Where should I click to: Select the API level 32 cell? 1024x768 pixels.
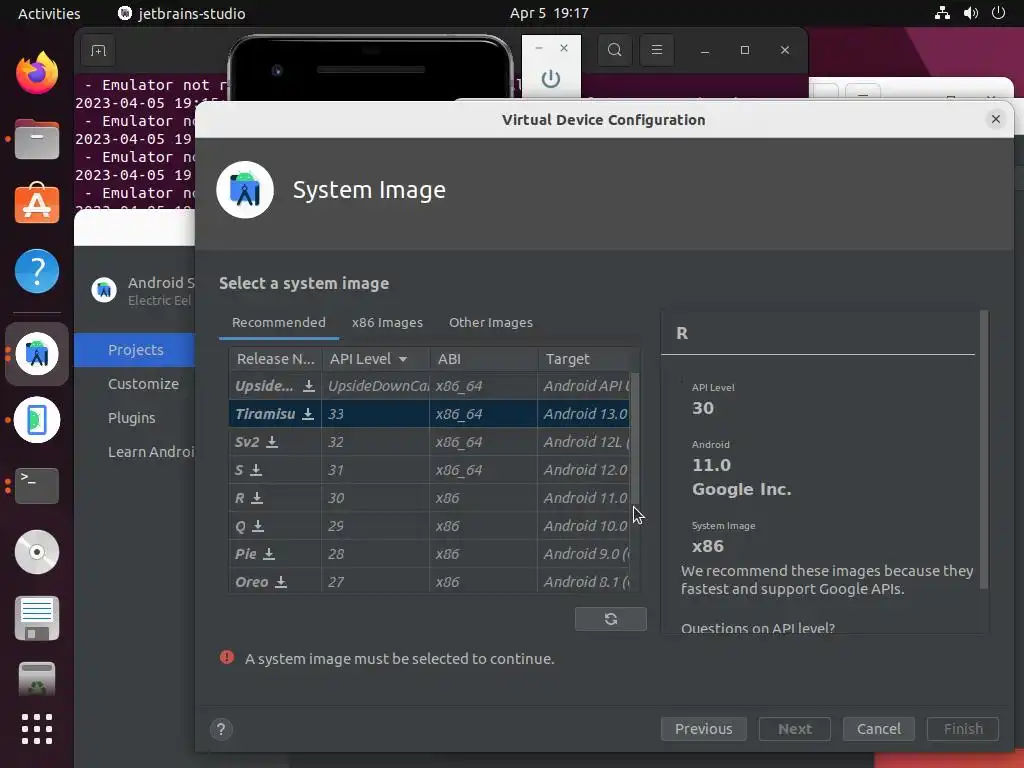point(376,442)
